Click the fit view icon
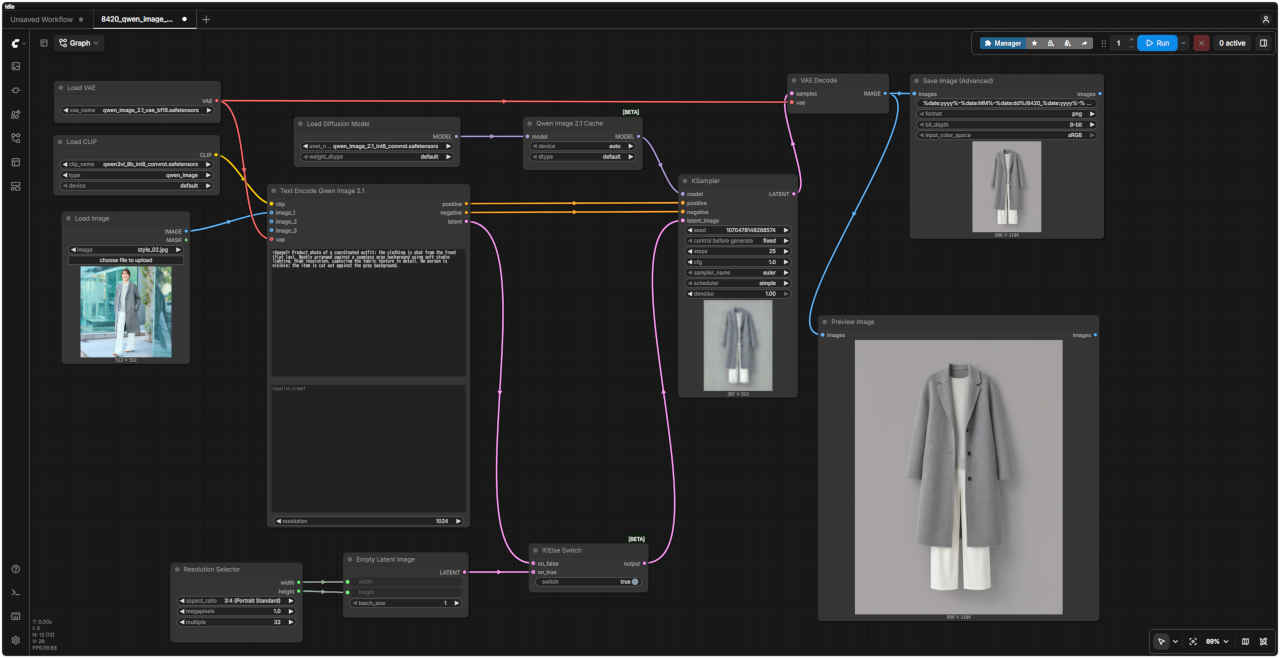This screenshot has width=1280, height=658. click(1193, 641)
